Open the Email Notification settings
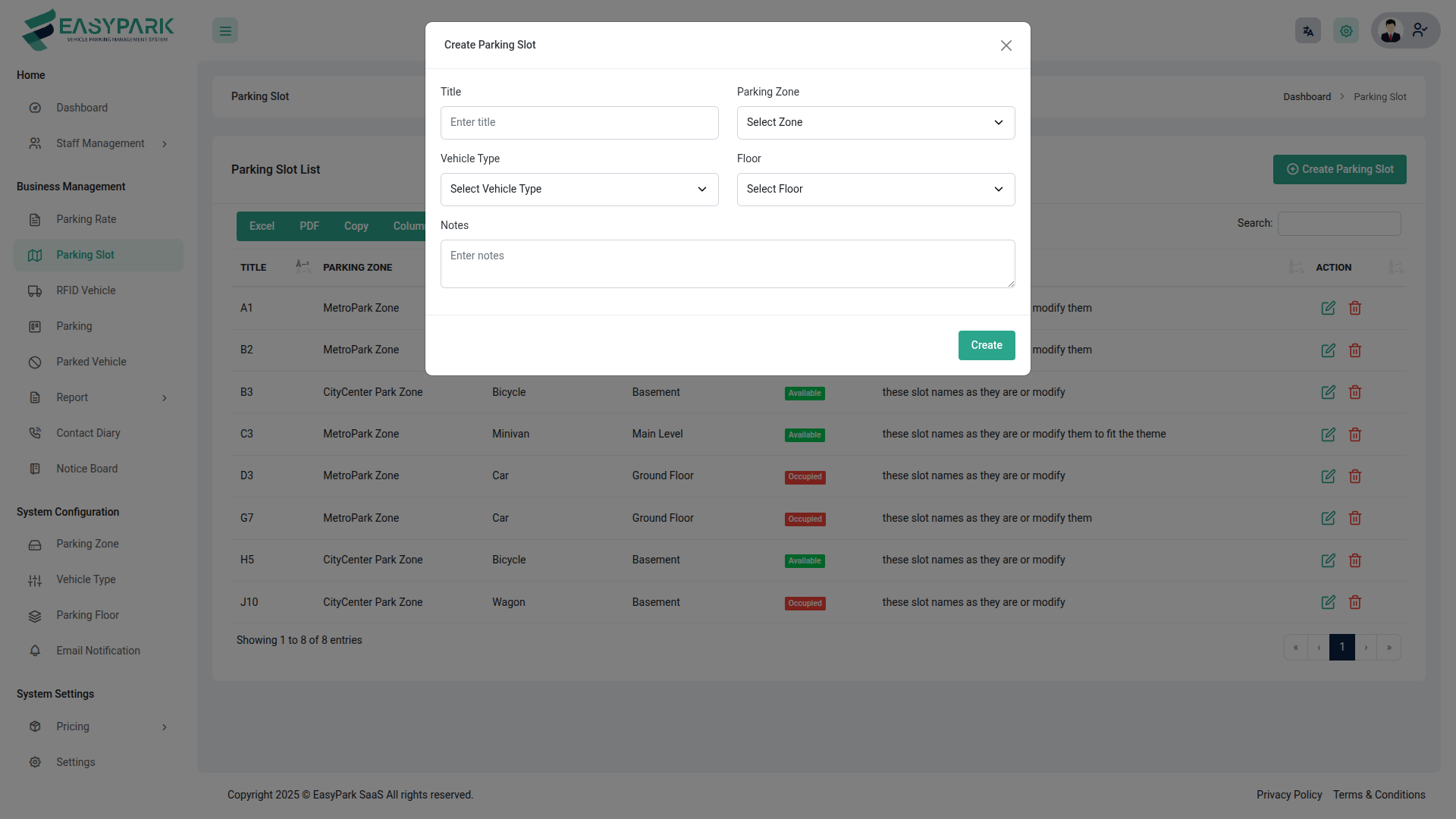The height and width of the screenshot is (819, 1456). tap(98, 651)
